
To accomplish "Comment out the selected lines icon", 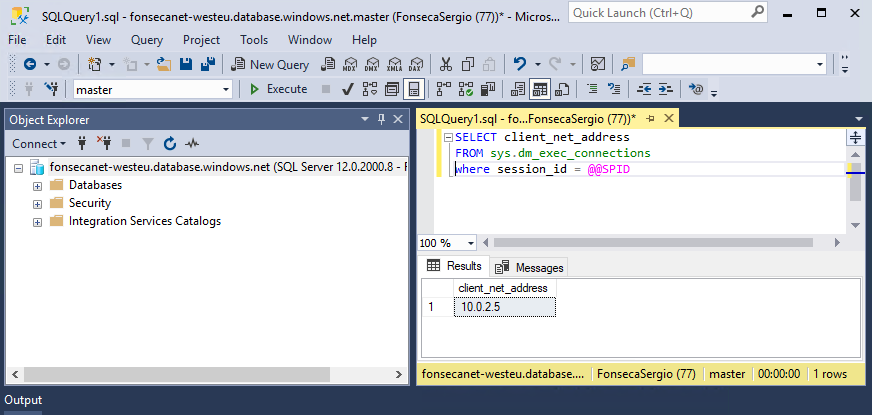I will [592, 88].
